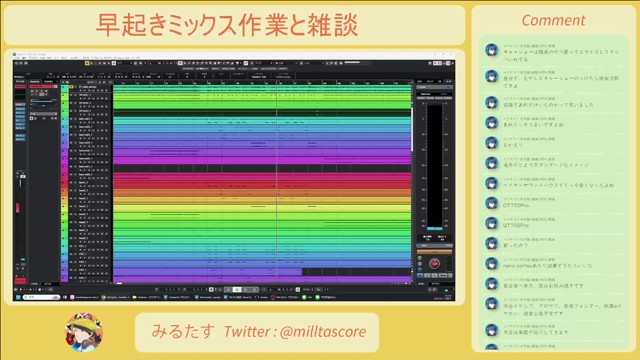Viewport: 640px width, 360px height.
Task: Mute the first track in the track list
Action: click(x=71, y=87)
